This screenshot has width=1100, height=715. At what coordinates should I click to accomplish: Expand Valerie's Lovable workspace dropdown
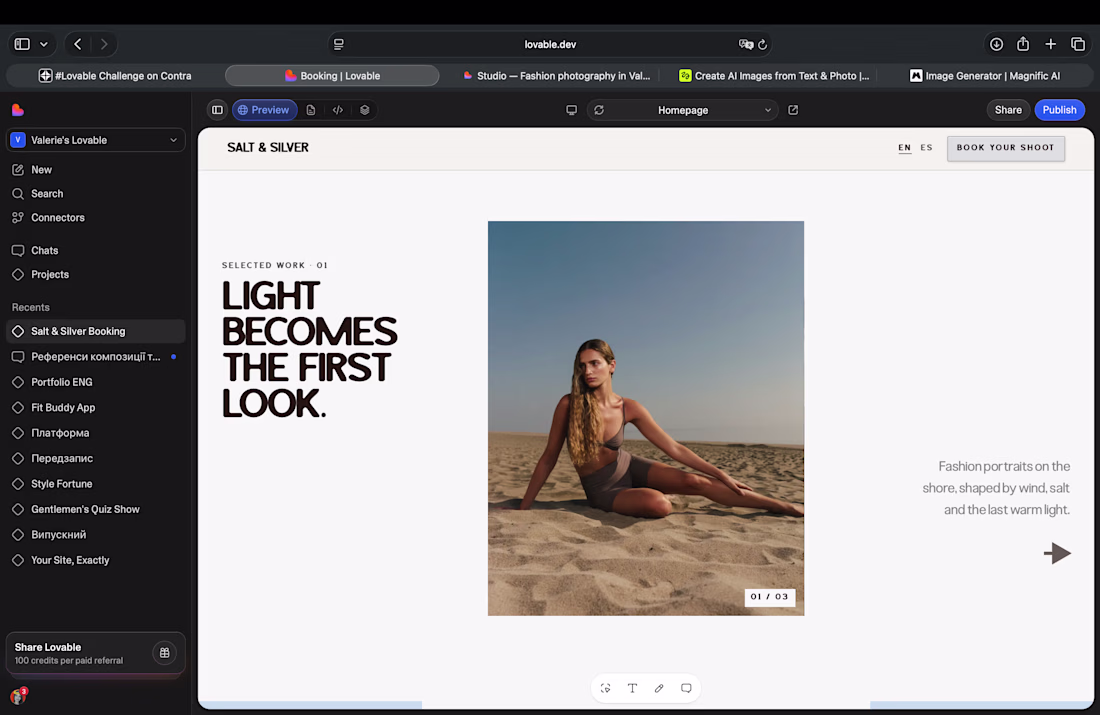pyautogui.click(x=96, y=140)
